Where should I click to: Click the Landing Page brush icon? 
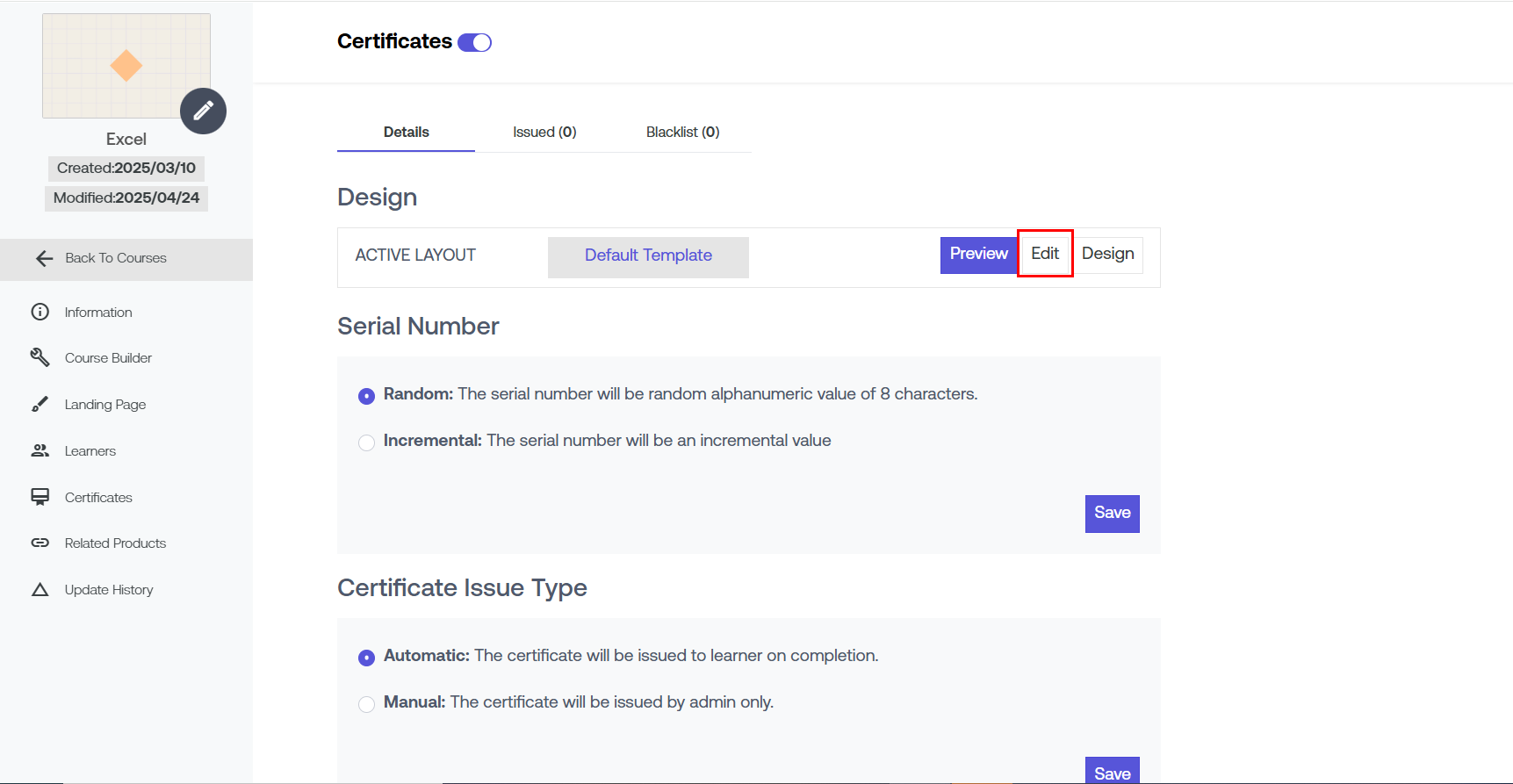click(x=40, y=404)
